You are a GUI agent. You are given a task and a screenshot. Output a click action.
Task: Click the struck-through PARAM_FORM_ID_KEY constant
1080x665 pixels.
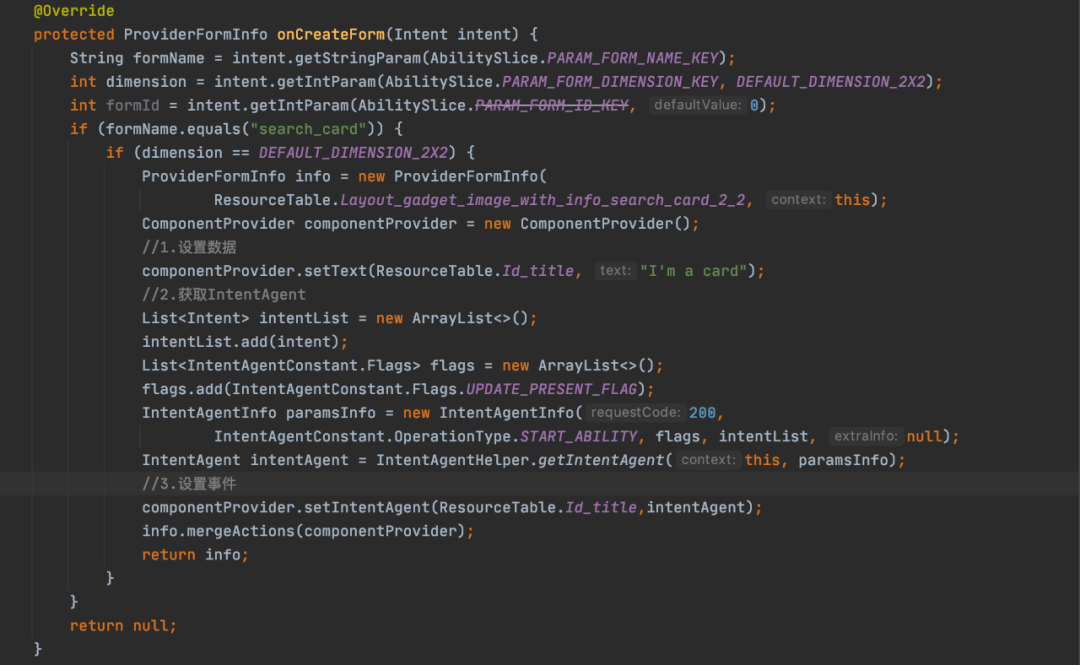552,105
